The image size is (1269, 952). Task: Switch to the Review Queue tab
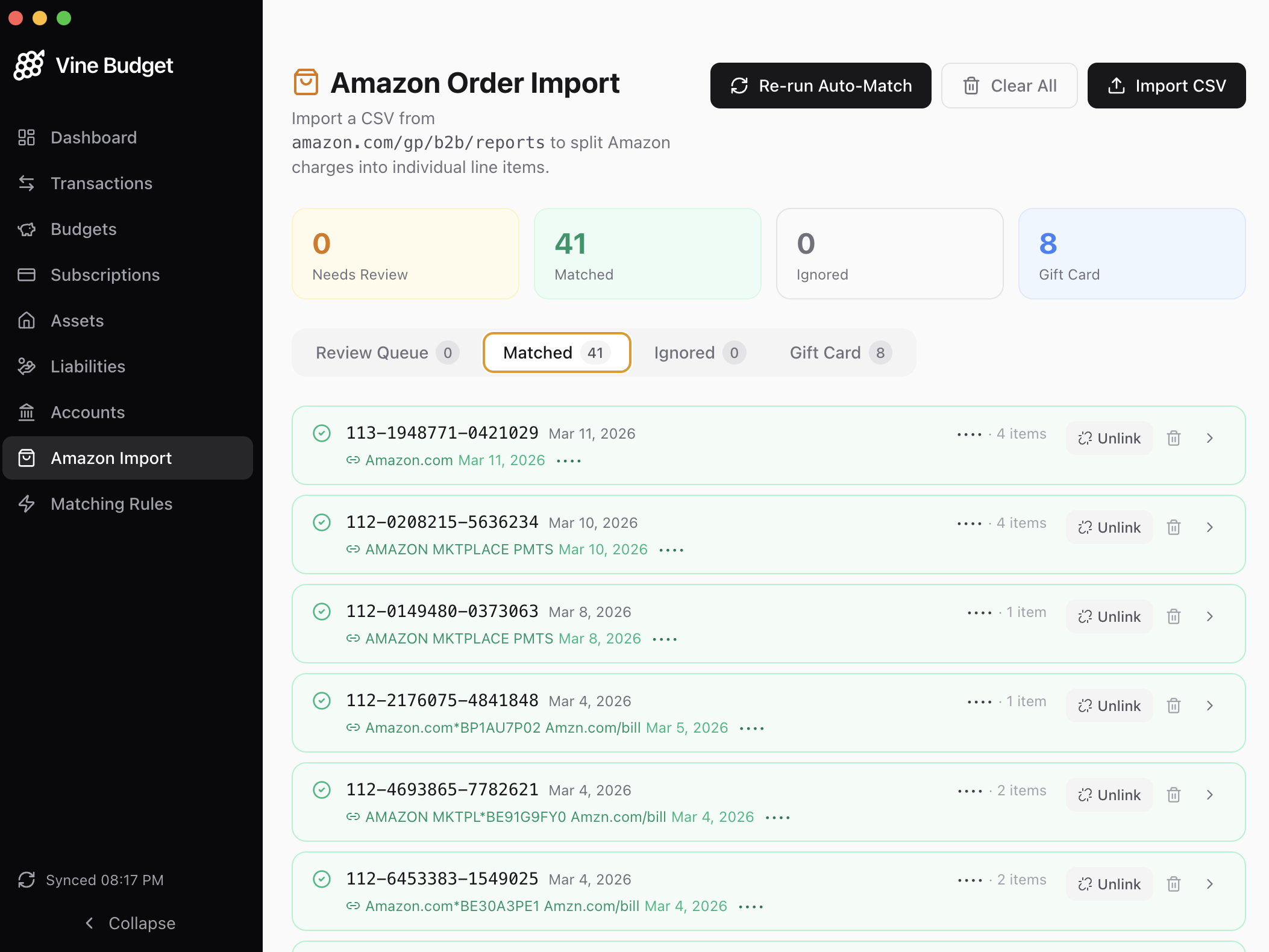coord(387,352)
